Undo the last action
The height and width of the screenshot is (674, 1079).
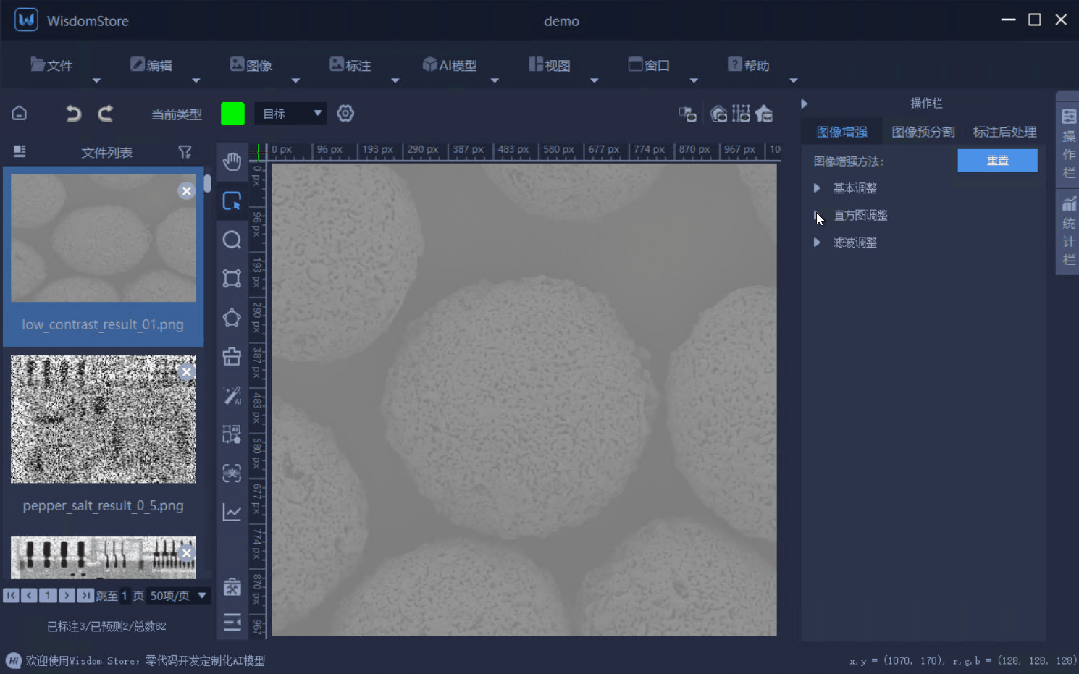point(73,114)
